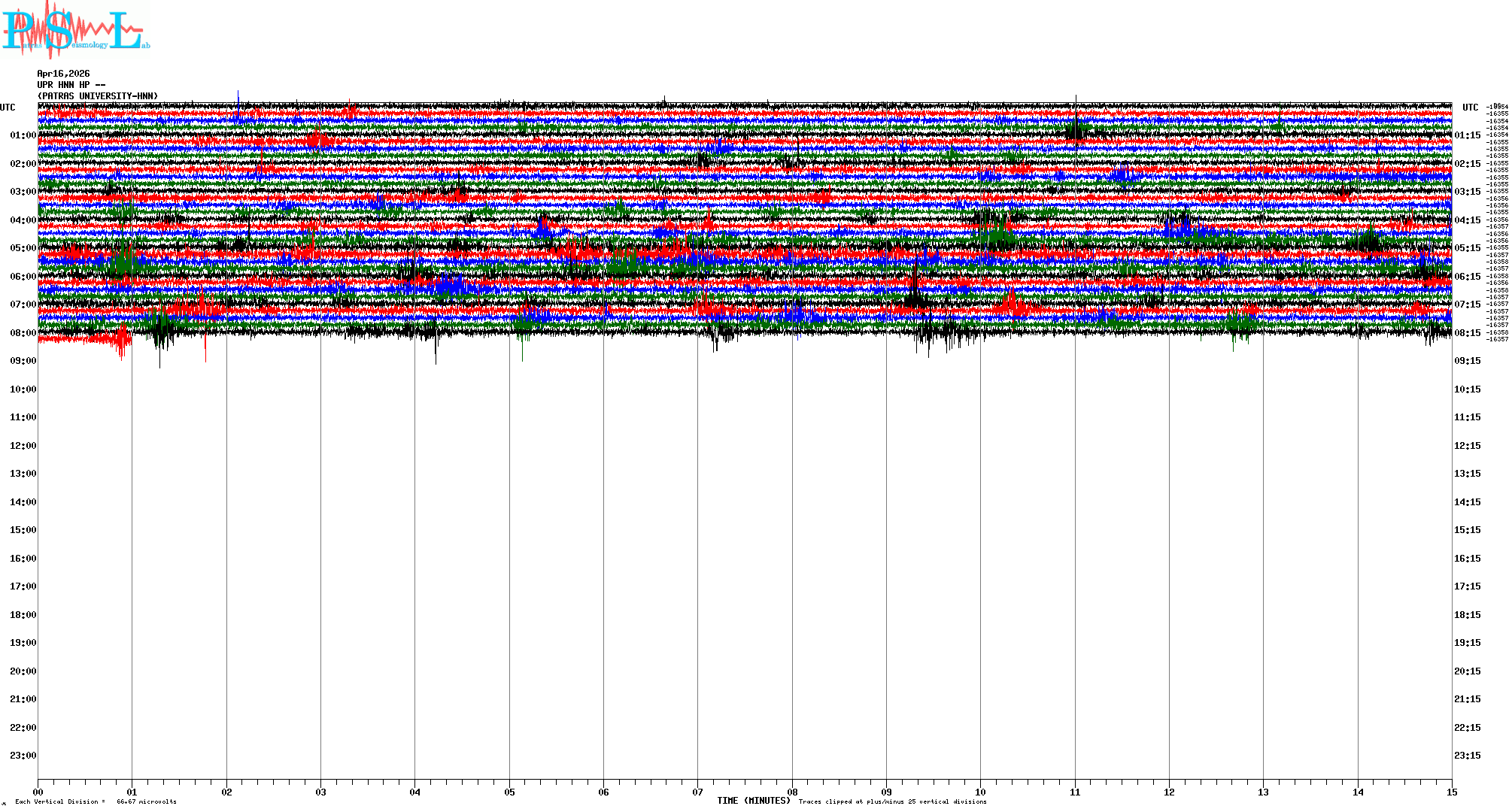Click the PATRAS UNIVERSITY-HNN title text

coord(98,96)
